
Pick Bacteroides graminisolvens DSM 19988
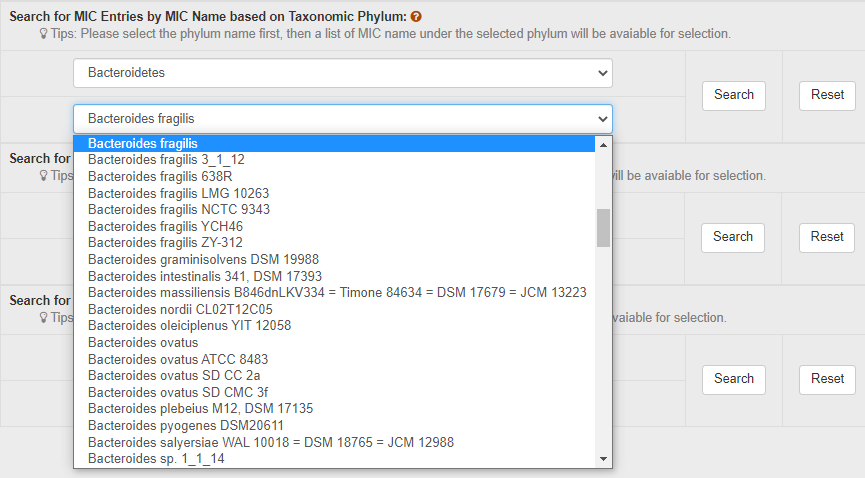[x=203, y=259]
